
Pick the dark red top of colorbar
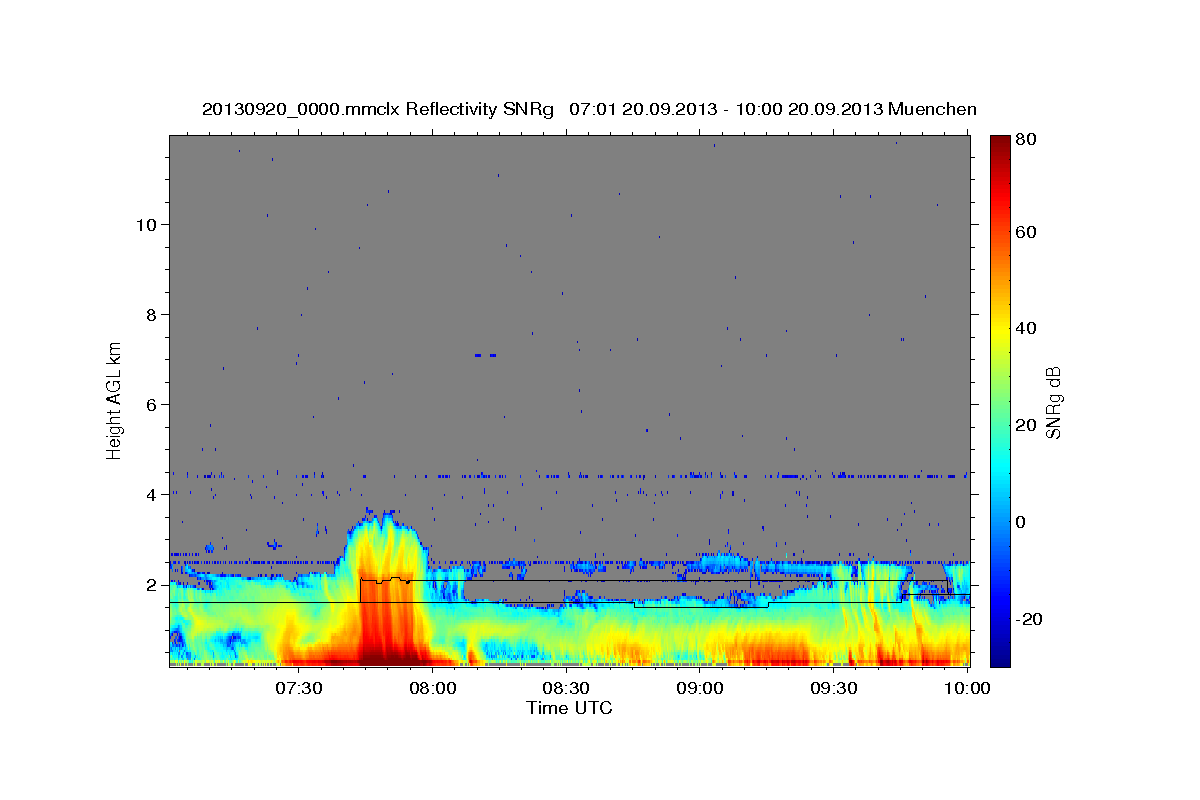(x=1000, y=145)
